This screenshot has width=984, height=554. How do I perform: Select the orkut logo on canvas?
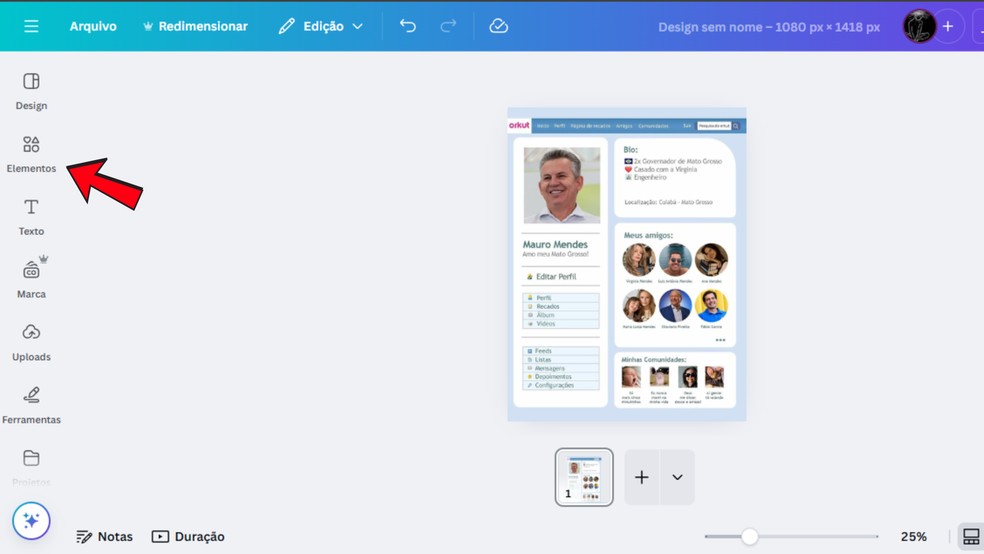point(519,125)
